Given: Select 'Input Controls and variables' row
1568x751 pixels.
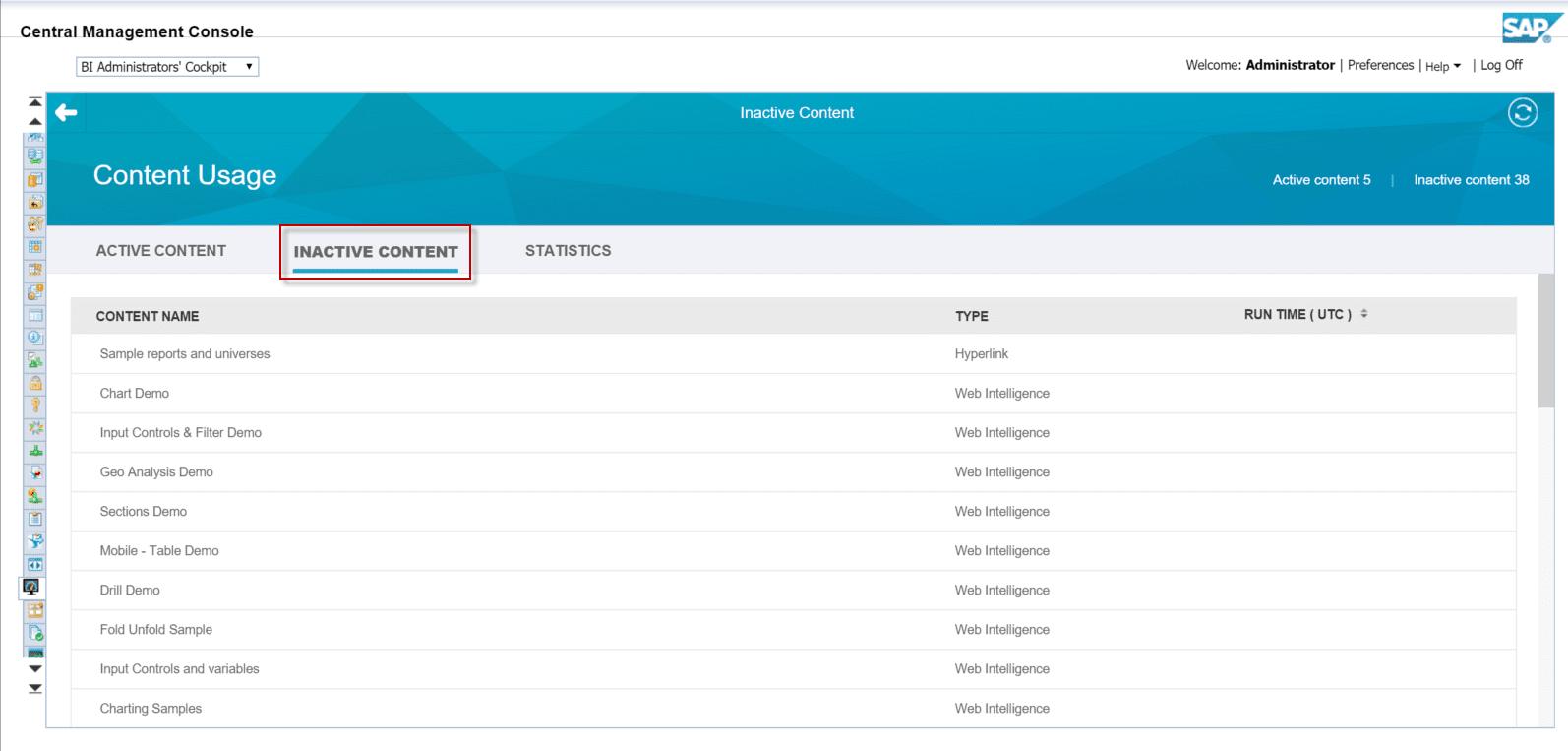Looking at the screenshot, I should [793, 669].
